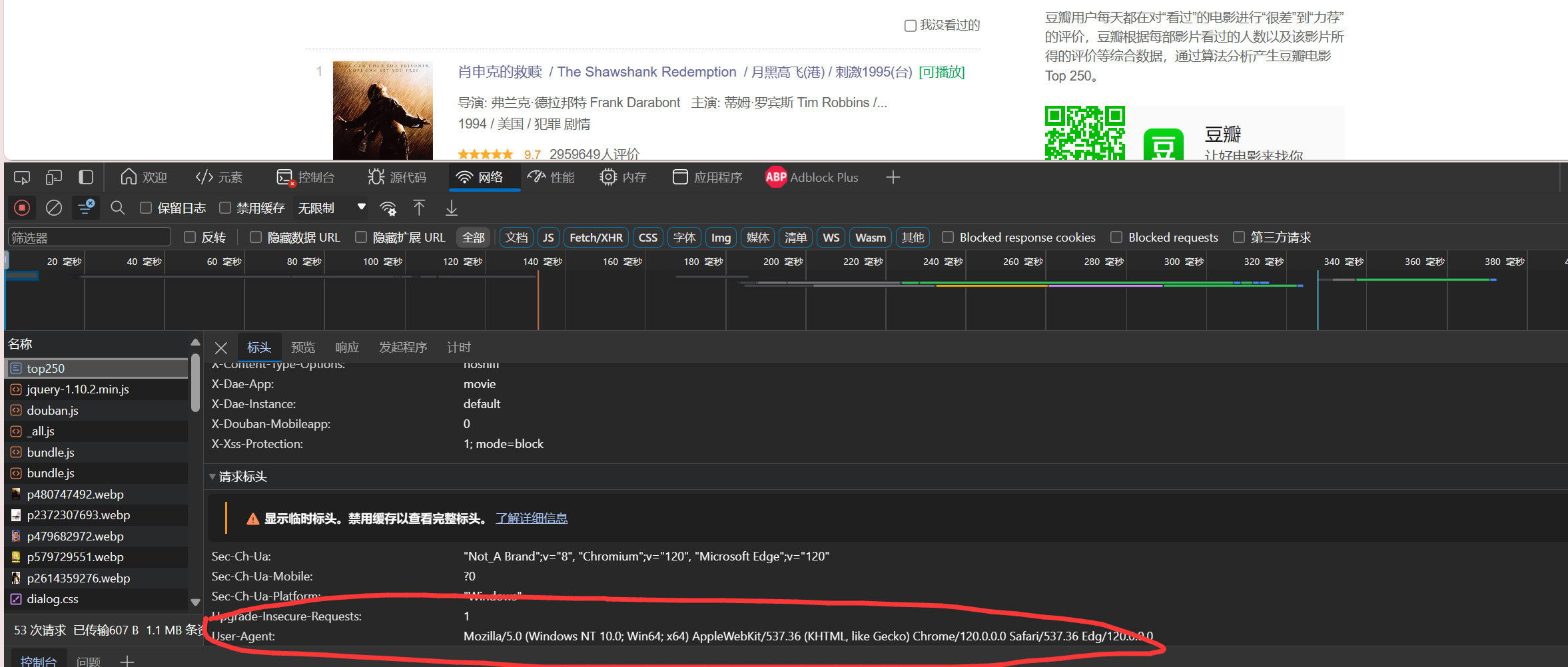Viewport: 1568px width, 667px height.
Task: Click the image icon beside p2614359276.webp
Action: pos(16,578)
